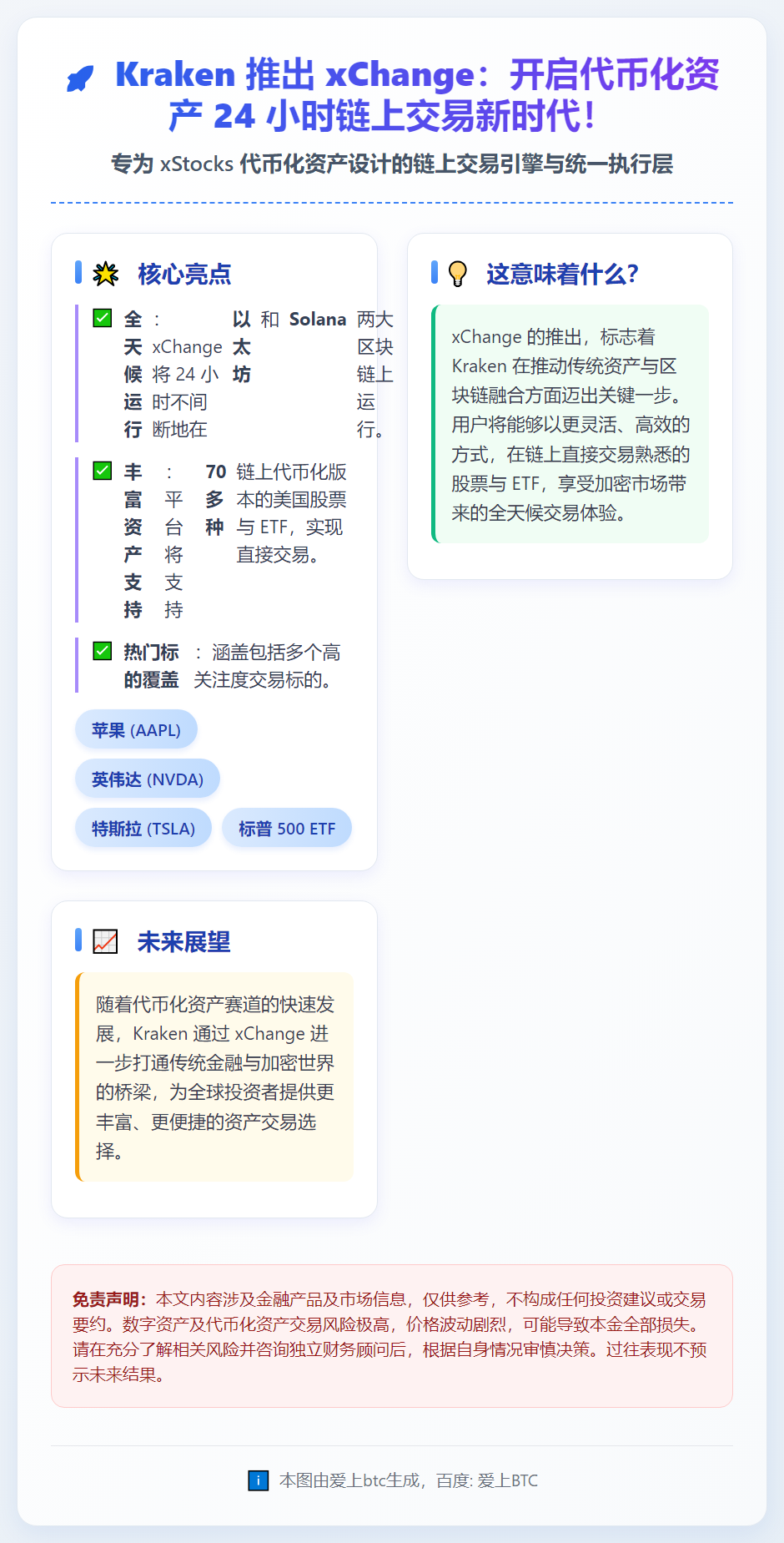This screenshot has height=1543, width=784.
Task: Click the green check beside 丰富资产支持
Action: [102, 471]
